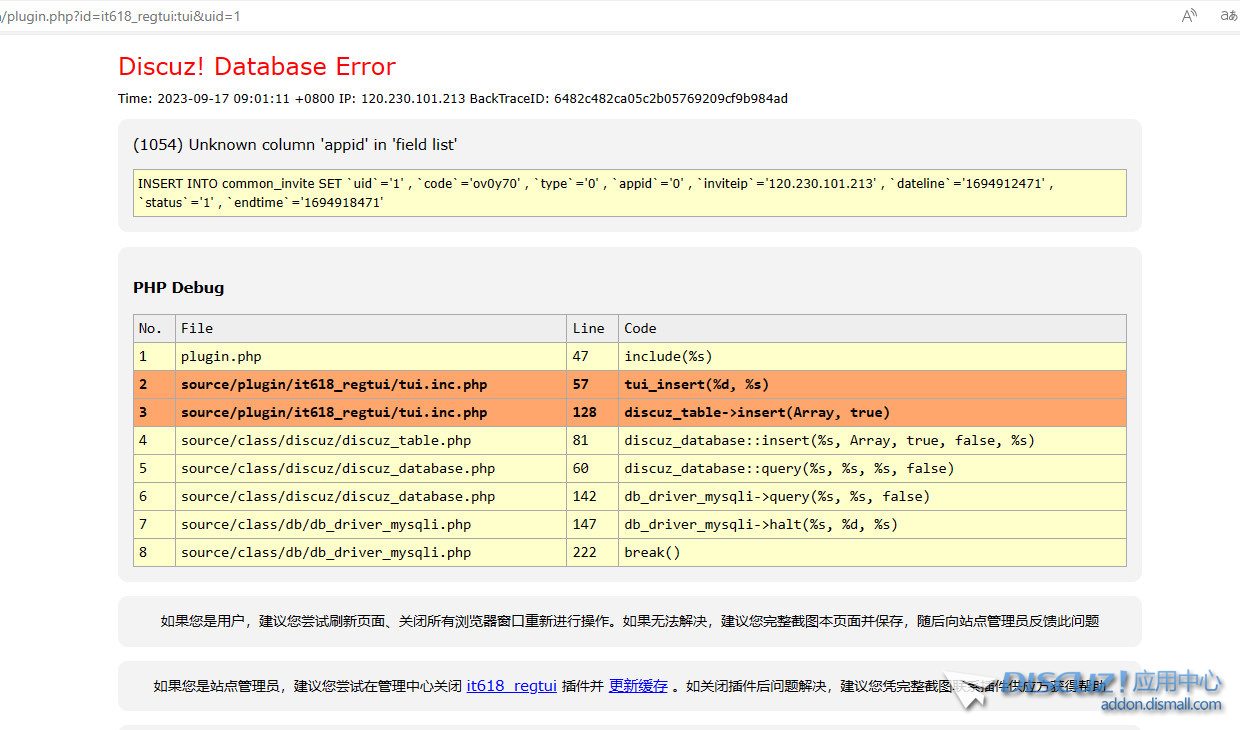The image size is (1240, 730).
Task: Click the Read aloud icon in address bar
Action: click(x=1189, y=16)
